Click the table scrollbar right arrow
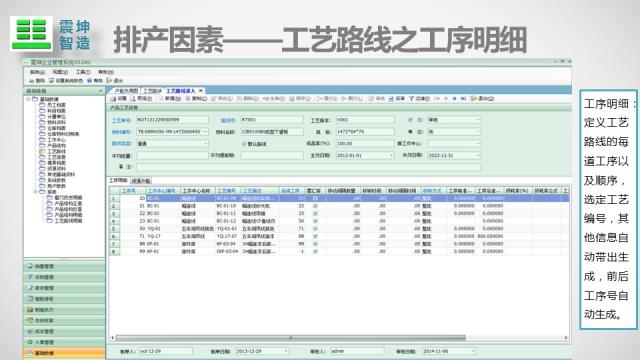 click(566, 338)
